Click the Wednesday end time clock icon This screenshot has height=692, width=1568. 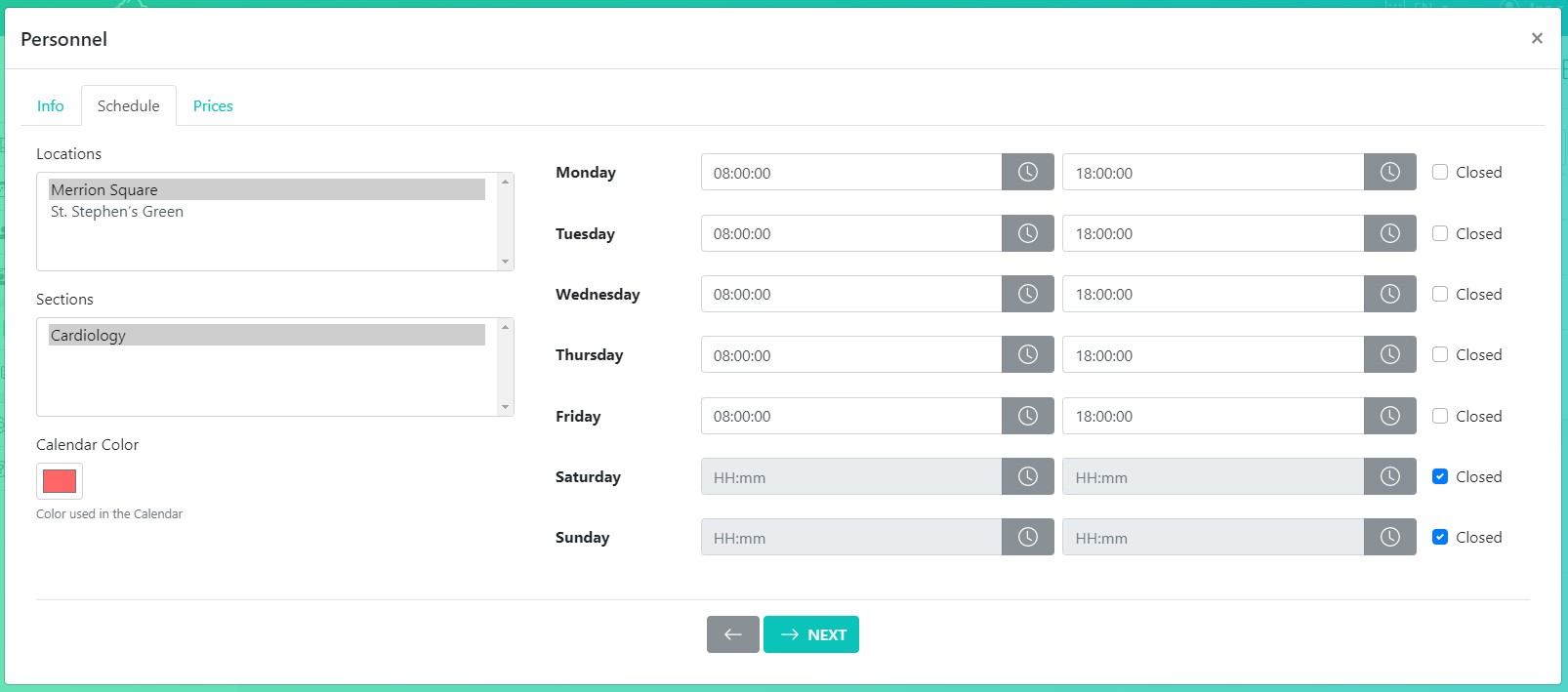coord(1389,294)
